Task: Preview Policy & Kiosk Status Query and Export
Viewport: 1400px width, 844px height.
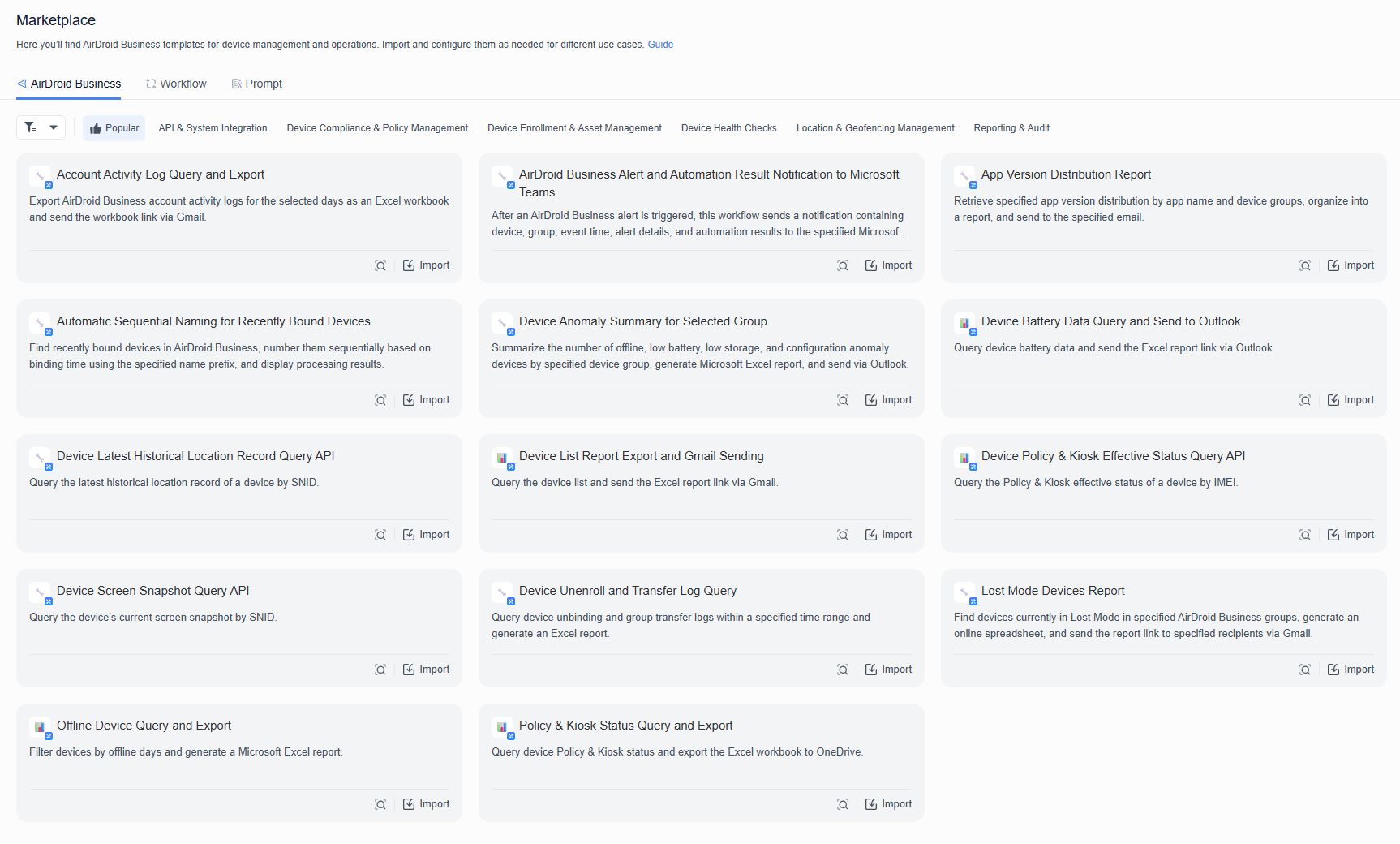Action: [x=843, y=804]
